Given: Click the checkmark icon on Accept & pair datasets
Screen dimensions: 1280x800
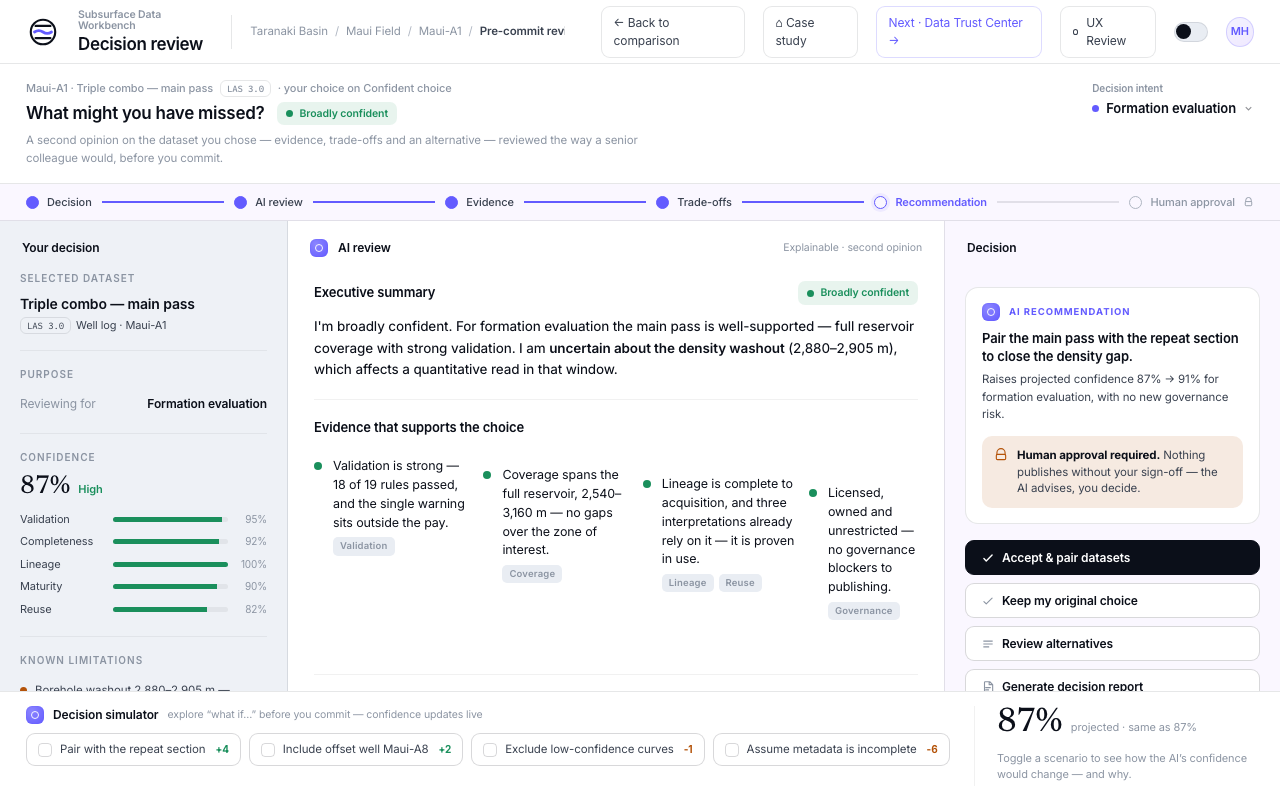Looking at the screenshot, I should pos(988,558).
